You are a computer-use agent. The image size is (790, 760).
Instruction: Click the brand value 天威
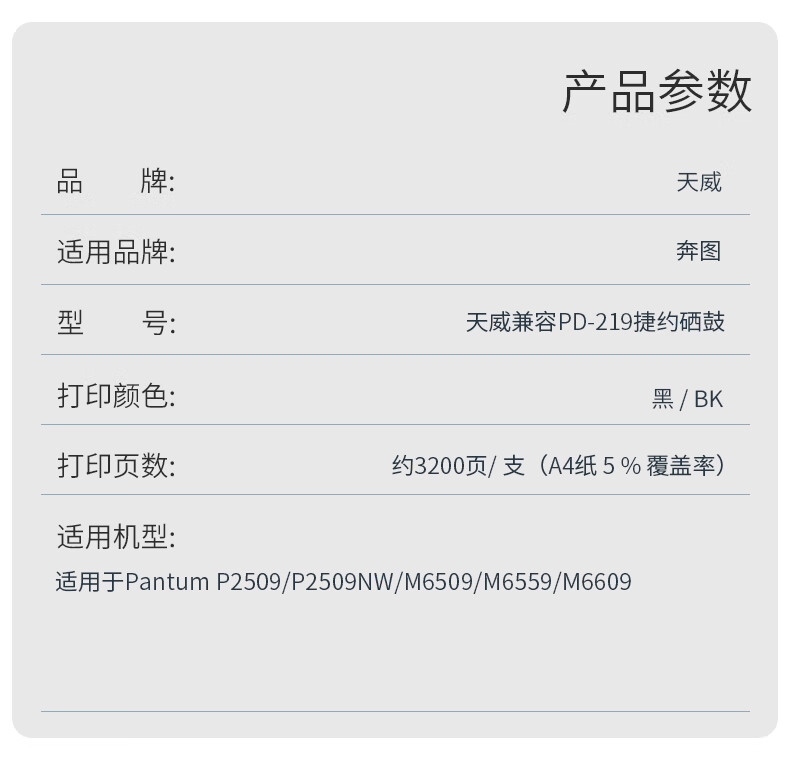[699, 182]
